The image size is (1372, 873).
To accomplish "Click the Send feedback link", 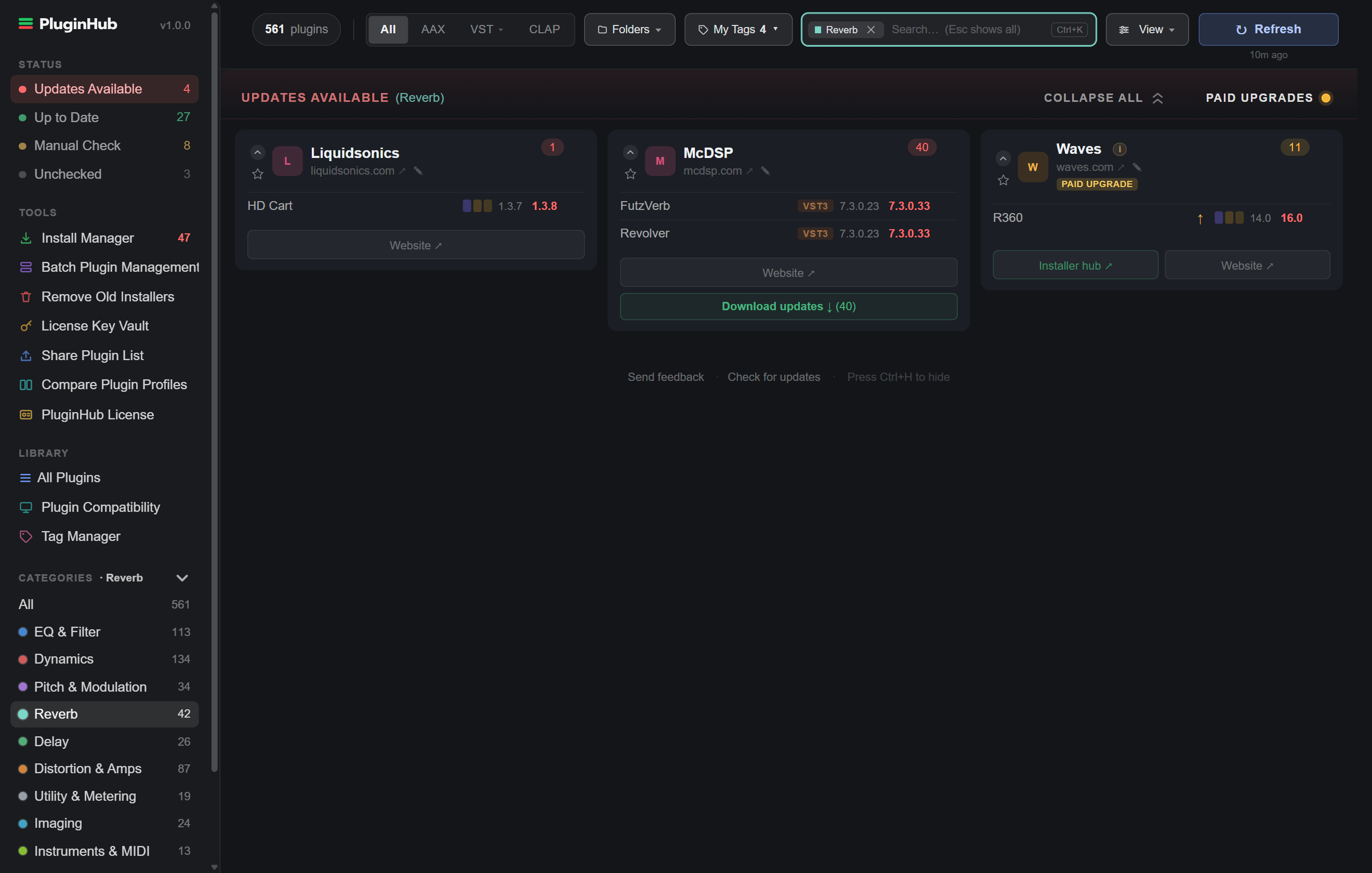I will tap(666, 377).
